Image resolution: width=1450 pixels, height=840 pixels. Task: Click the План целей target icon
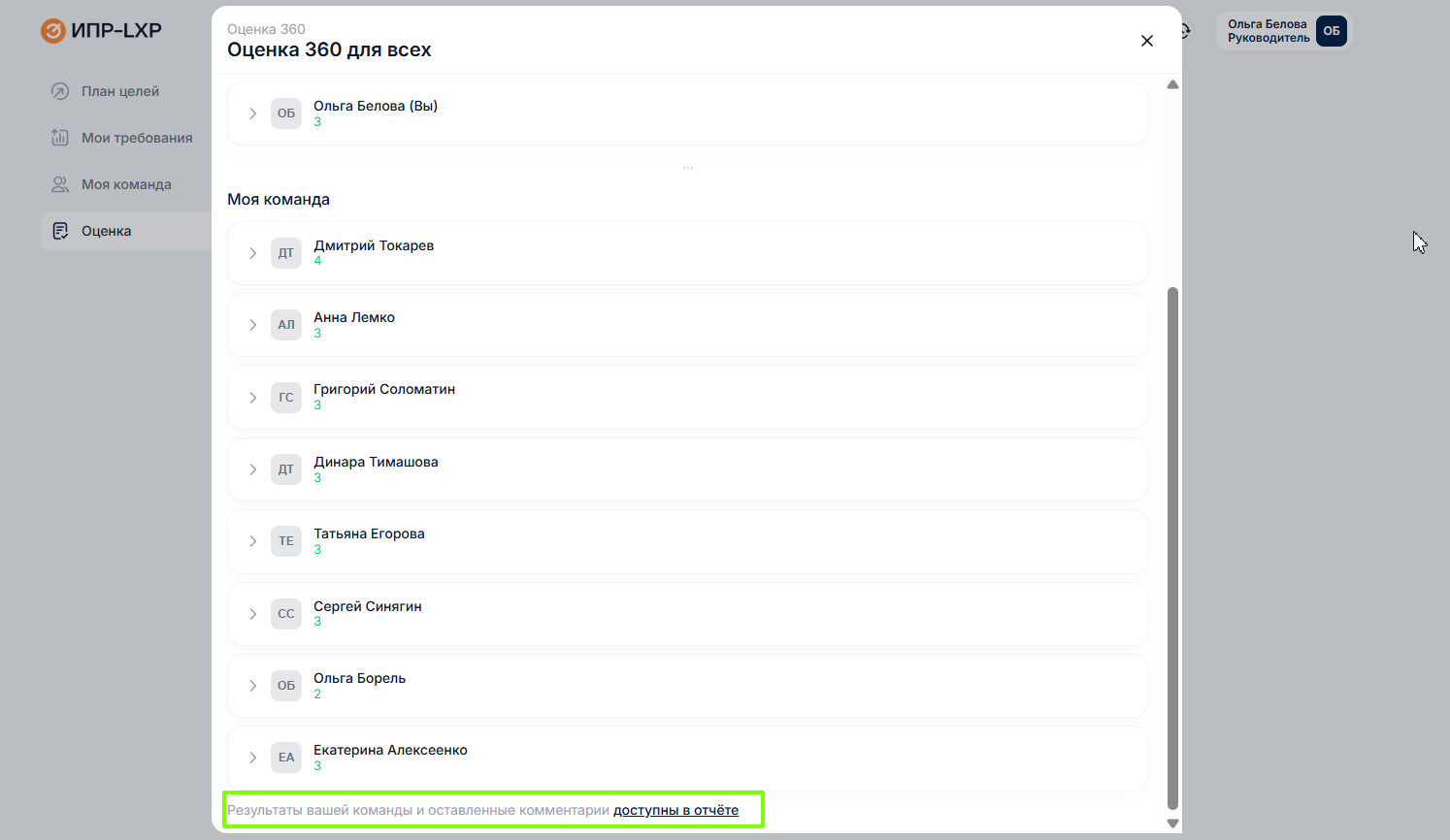click(x=60, y=91)
